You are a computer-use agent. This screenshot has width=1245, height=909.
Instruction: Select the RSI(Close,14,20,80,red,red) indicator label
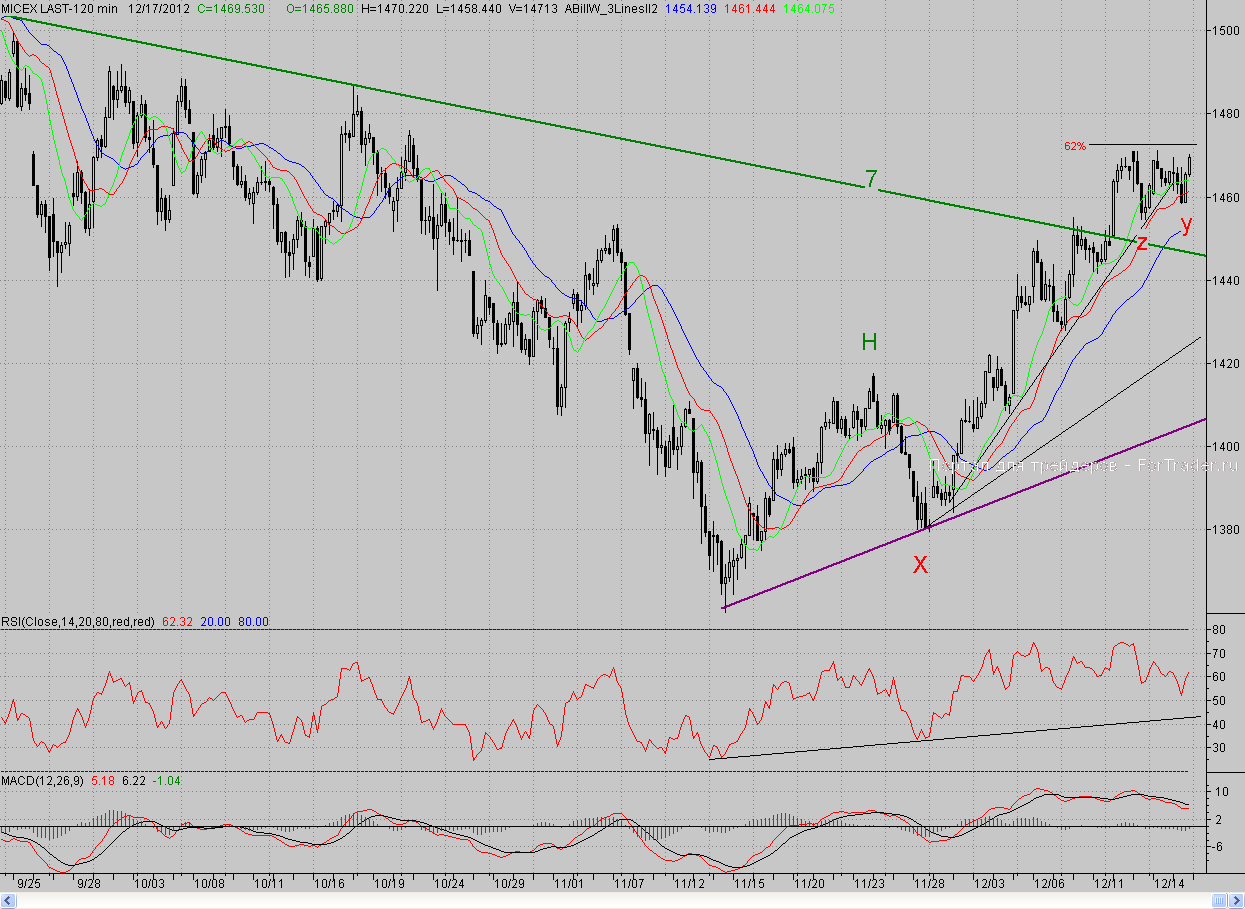click(x=78, y=621)
